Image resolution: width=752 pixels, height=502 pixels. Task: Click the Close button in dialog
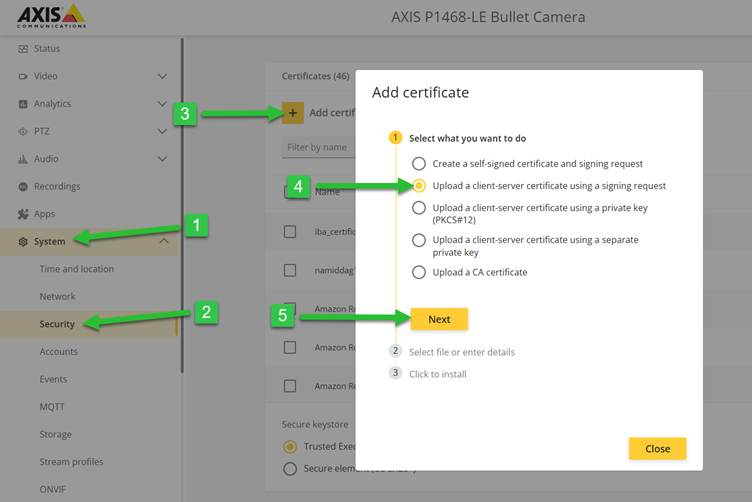(658, 449)
